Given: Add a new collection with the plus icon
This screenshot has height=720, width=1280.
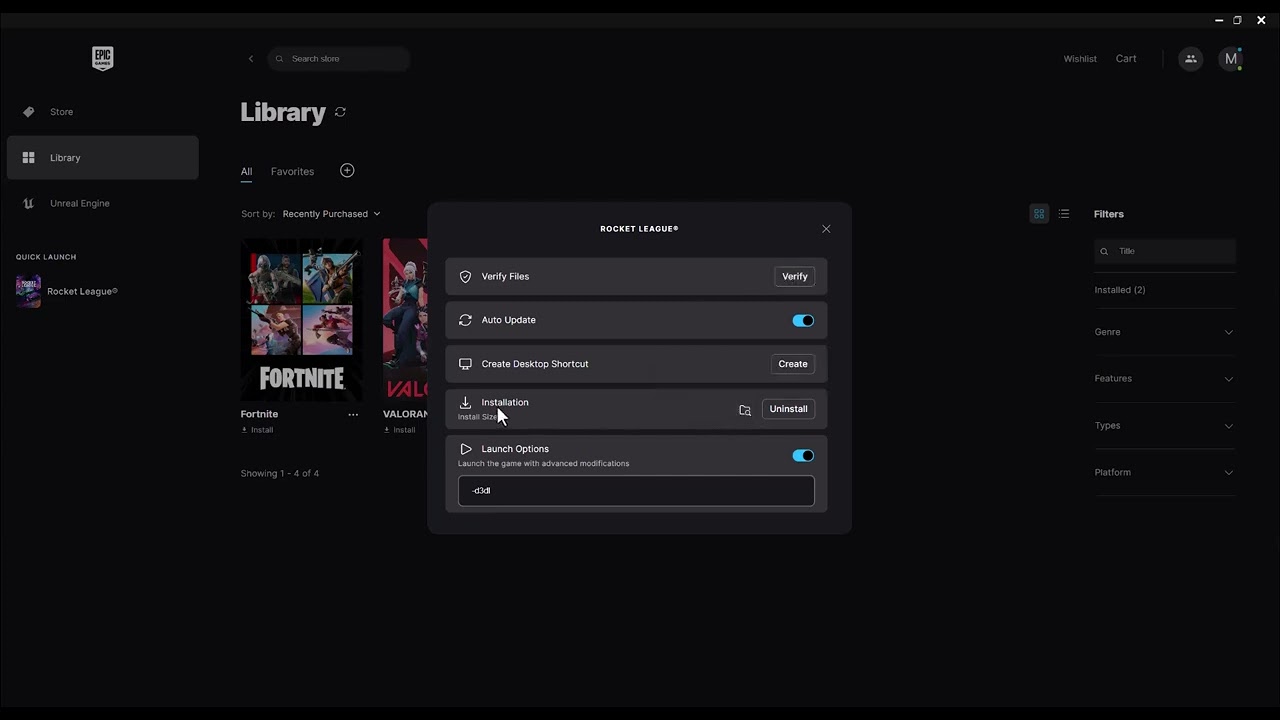Looking at the screenshot, I should [x=347, y=171].
